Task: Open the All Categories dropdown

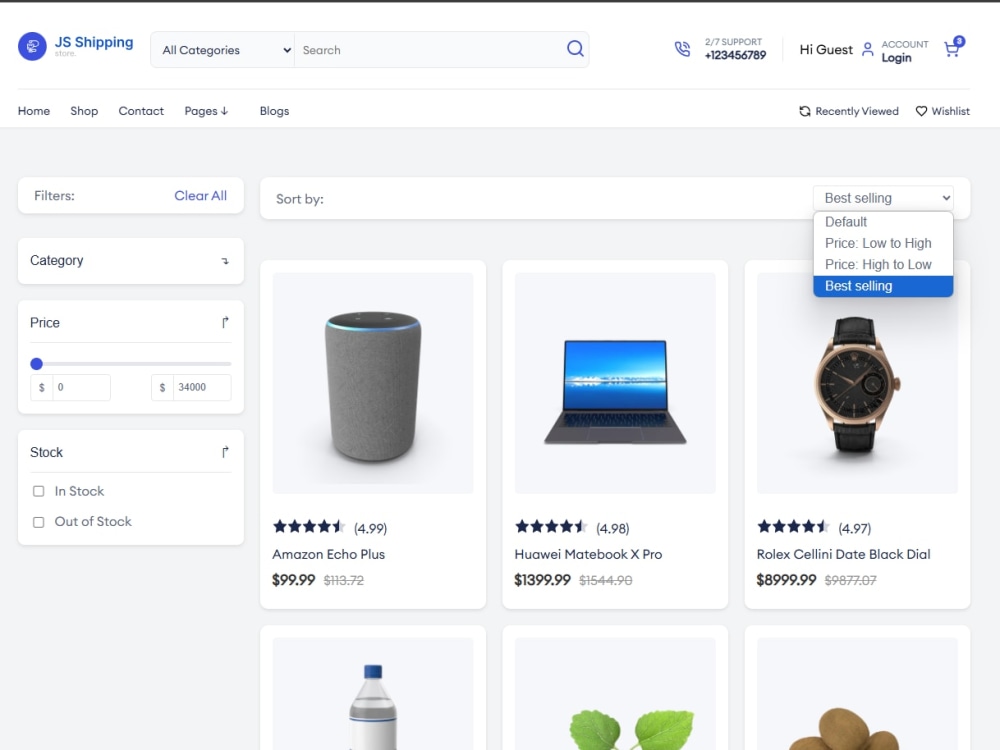Action: coord(223,50)
